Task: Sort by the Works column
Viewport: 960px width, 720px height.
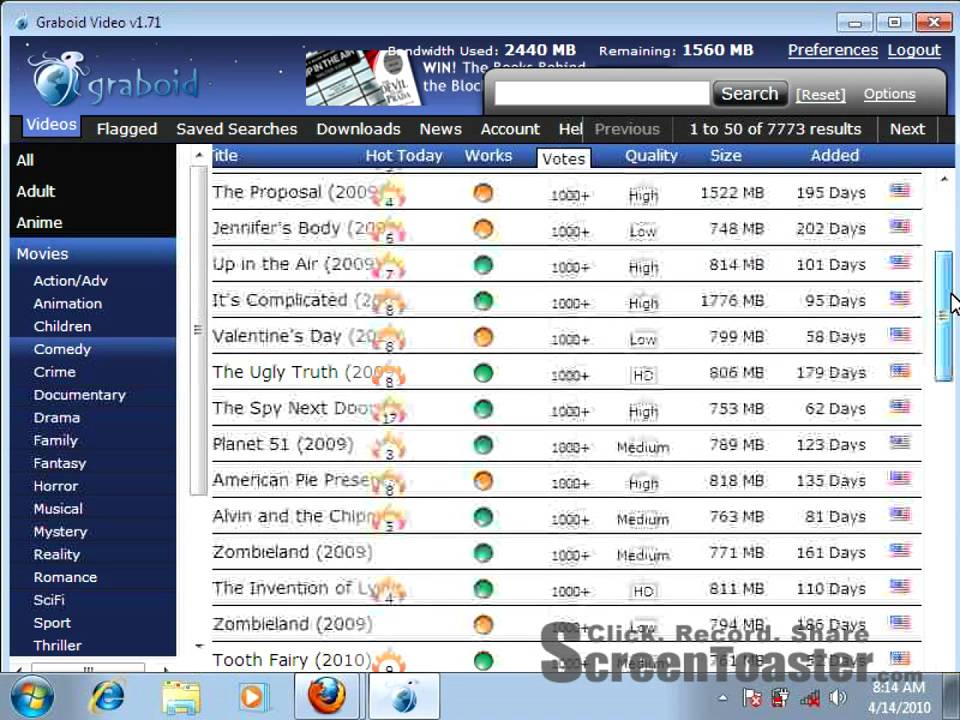Action: [x=488, y=156]
